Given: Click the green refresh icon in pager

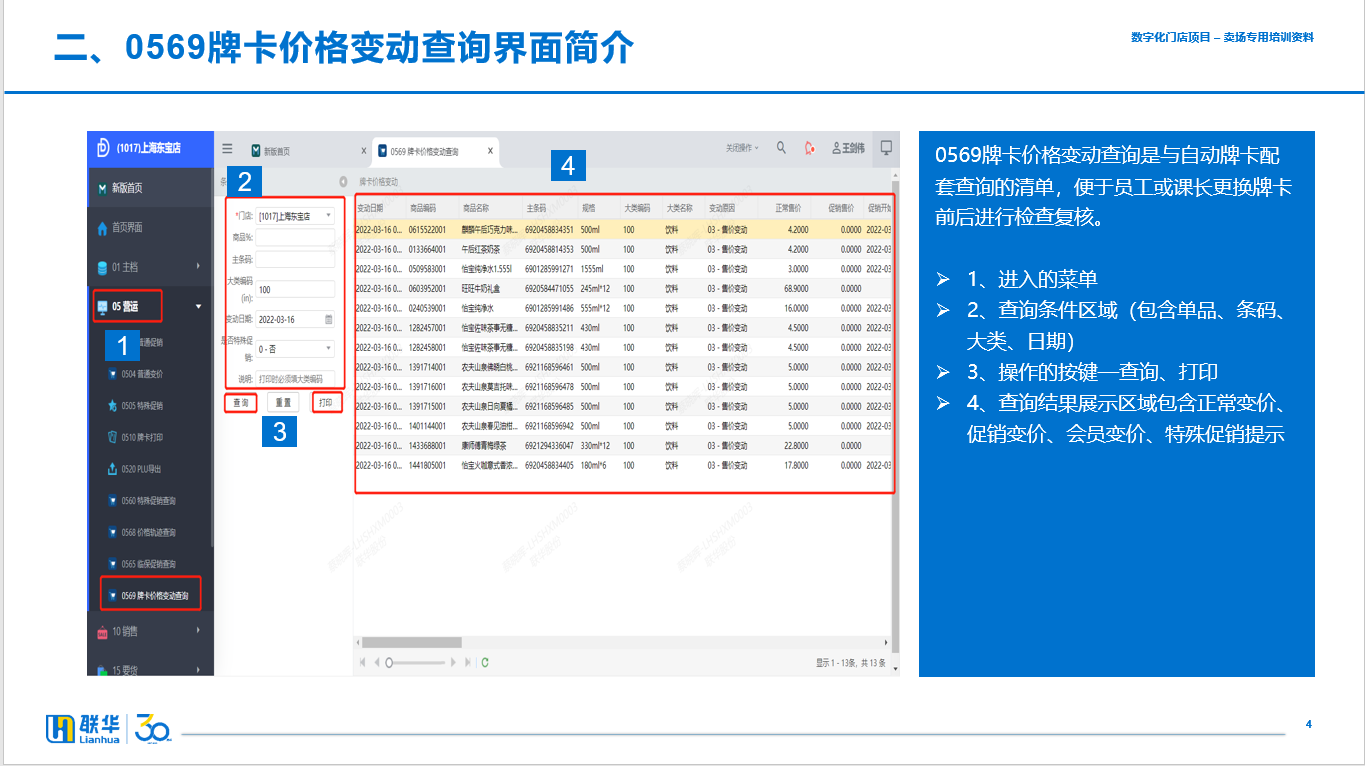Looking at the screenshot, I should [x=485, y=662].
